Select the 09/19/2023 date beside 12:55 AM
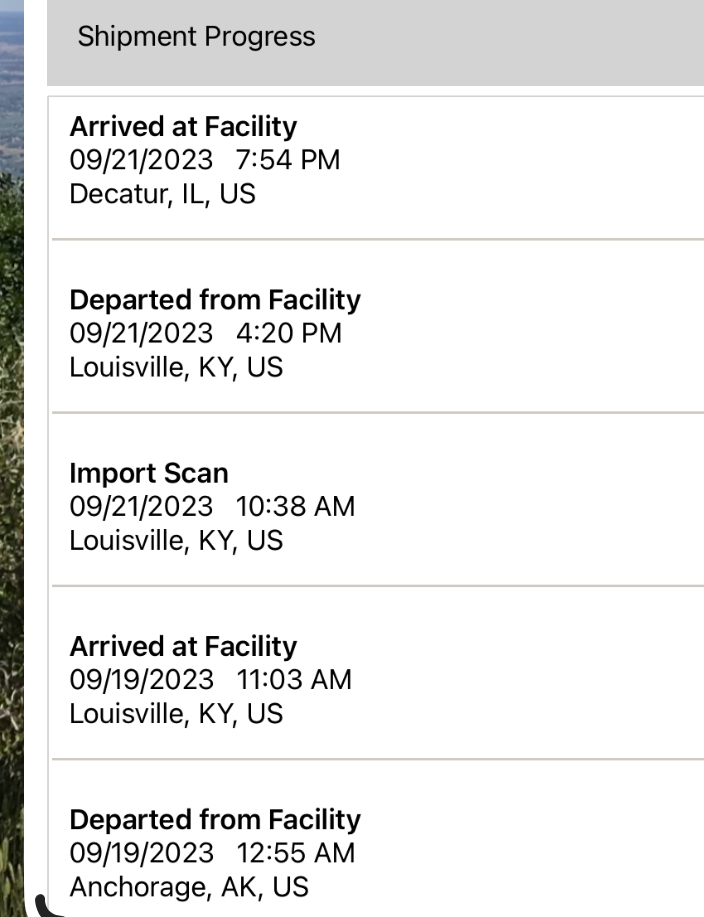704x917 pixels. coord(142,853)
